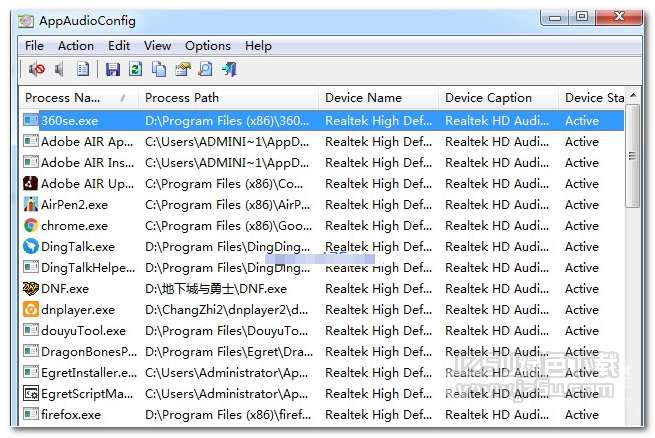Open the properties document toolbar icon
This screenshot has height=438, width=655.
83,69
